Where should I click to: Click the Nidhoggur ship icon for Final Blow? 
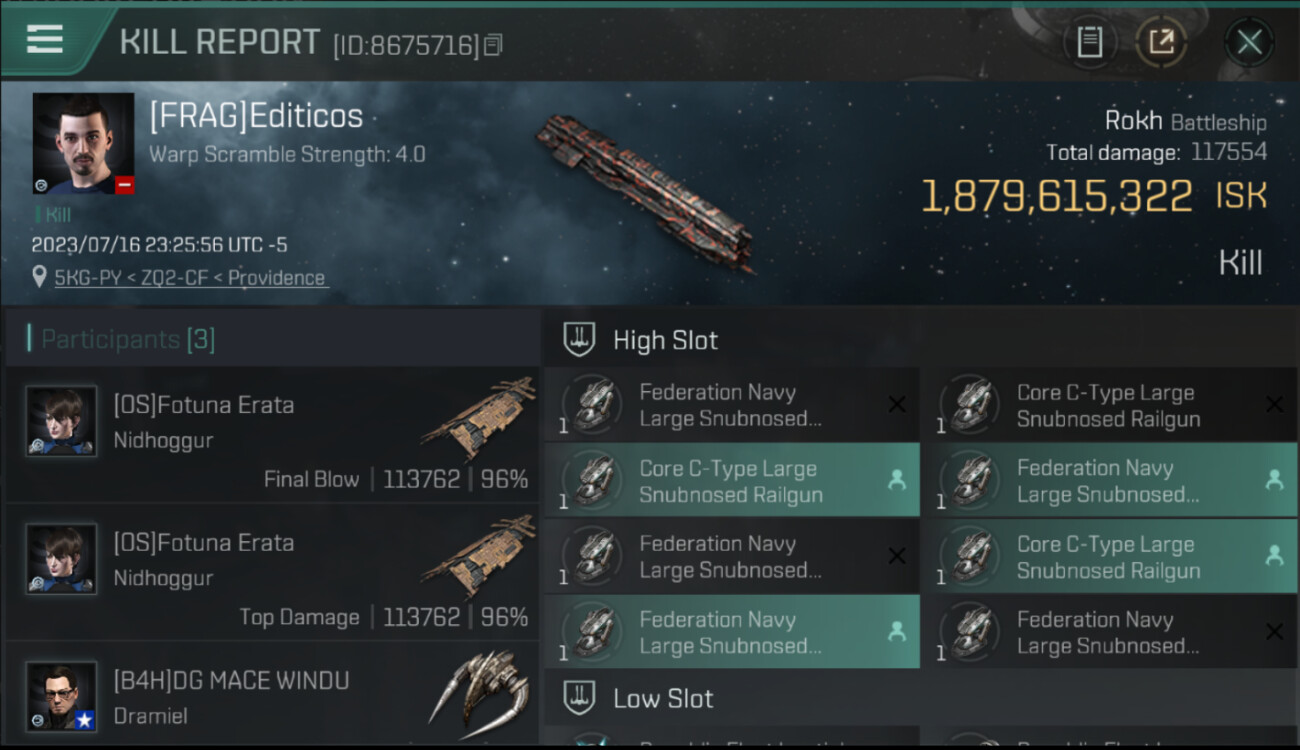pos(478,418)
